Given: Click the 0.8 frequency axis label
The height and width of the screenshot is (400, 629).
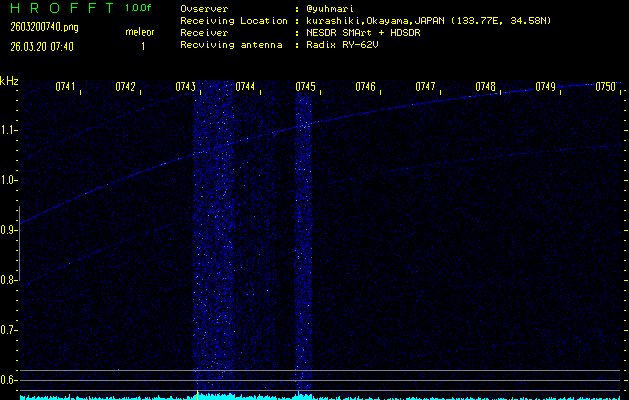Looking at the screenshot, I should pyautogui.click(x=9, y=280).
